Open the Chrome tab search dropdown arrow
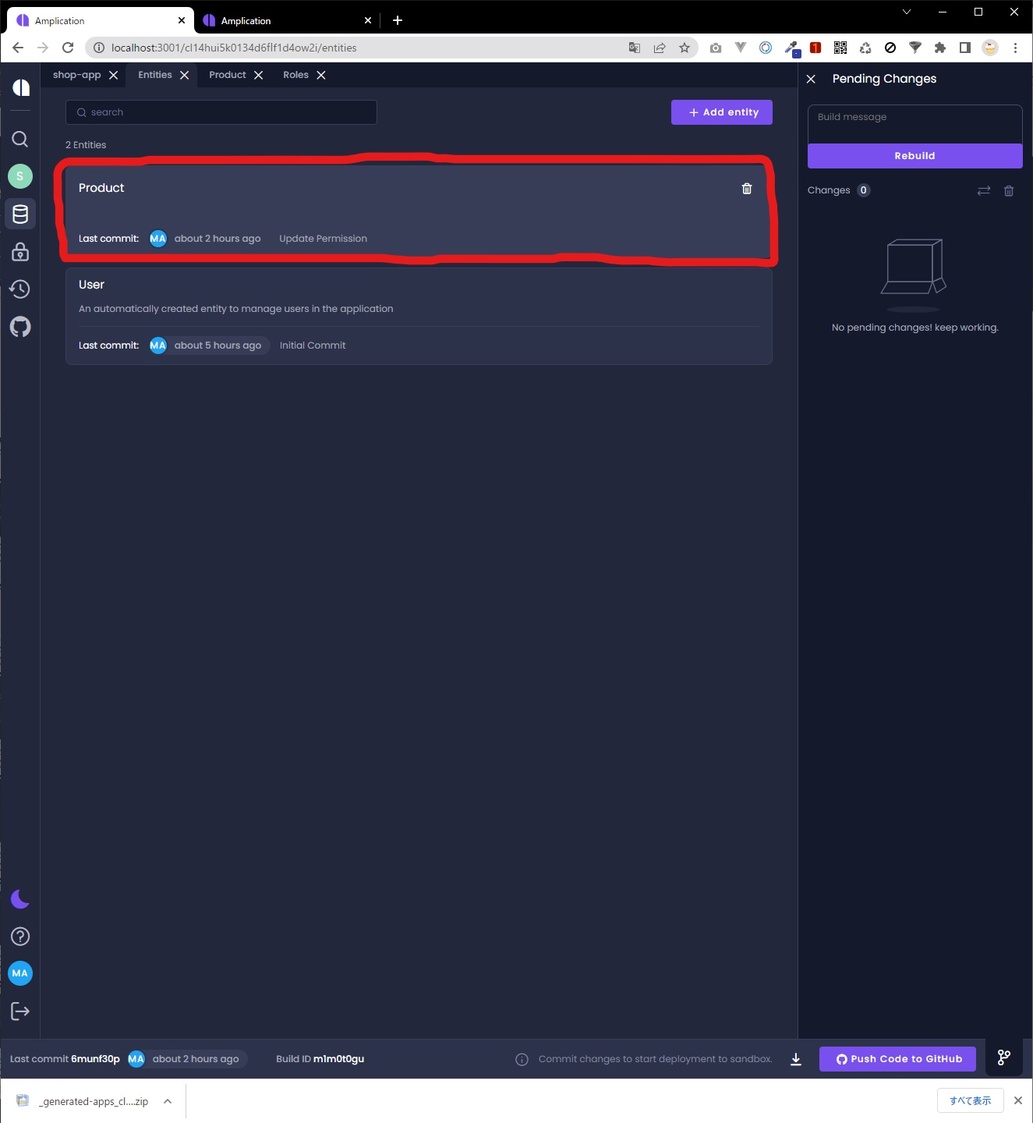The width and height of the screenshot is (1033, 1123). [x=906, y=12]
